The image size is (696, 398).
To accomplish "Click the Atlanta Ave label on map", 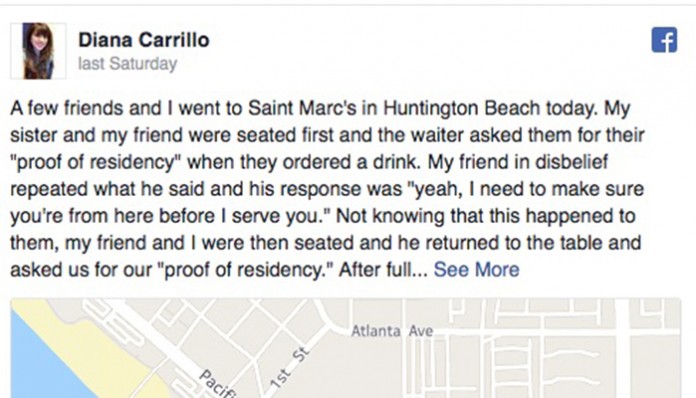I will coord(392,331).
